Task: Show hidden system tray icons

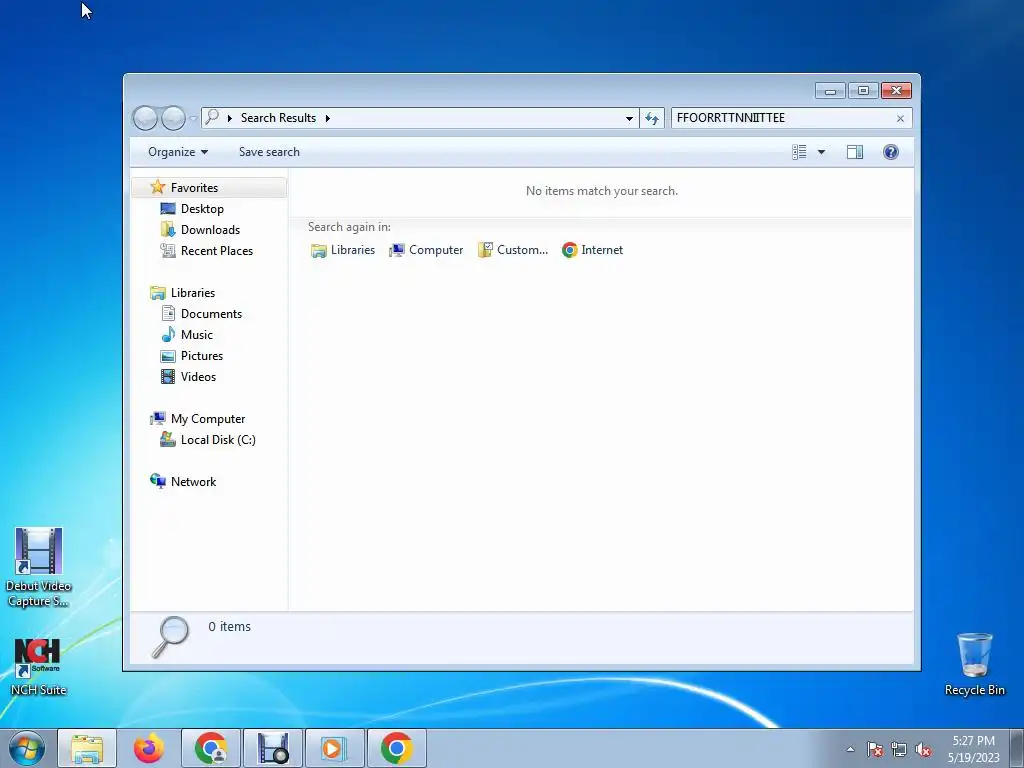Action: point(850,749)
